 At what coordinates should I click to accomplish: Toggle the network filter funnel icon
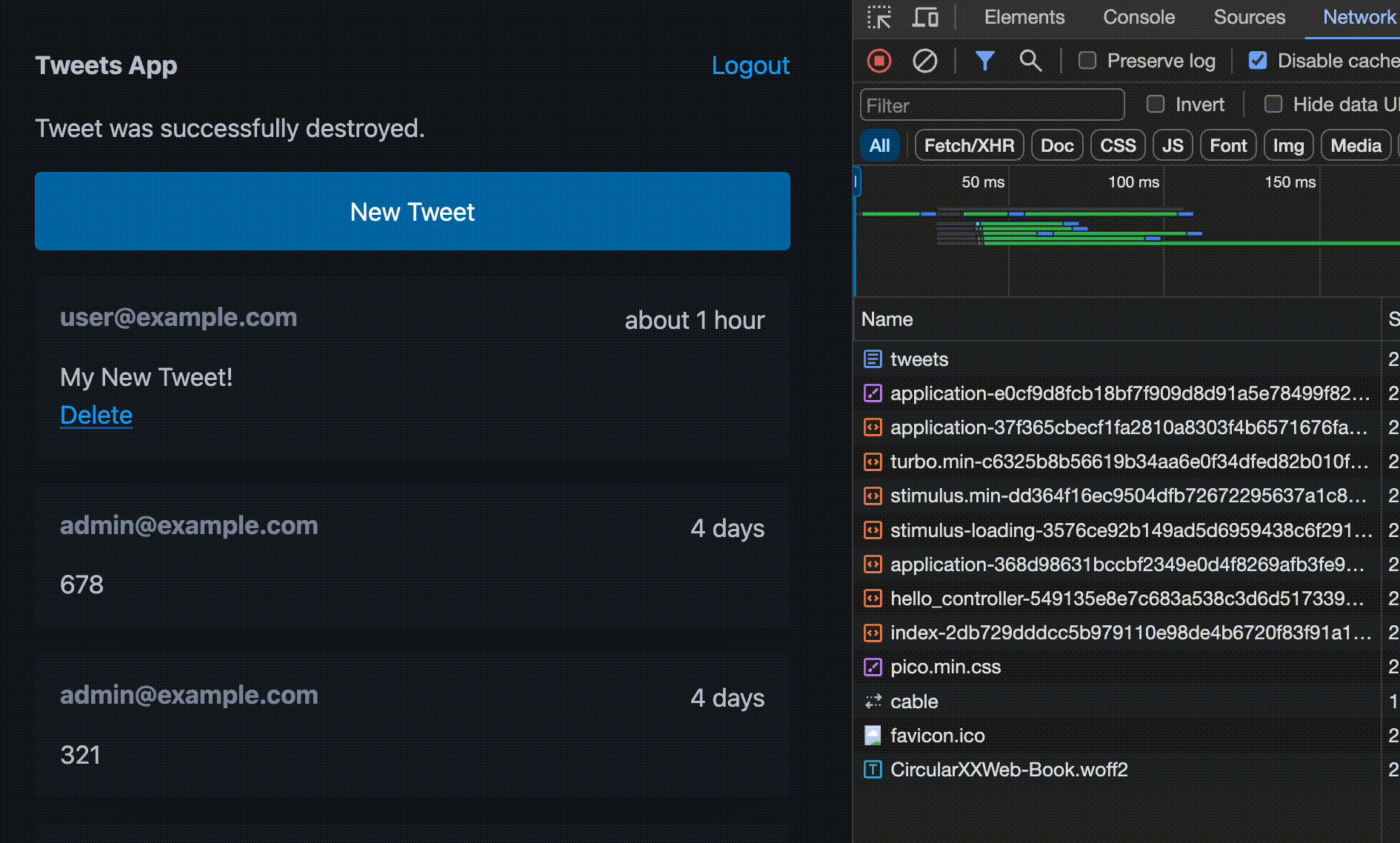(984, 61)
